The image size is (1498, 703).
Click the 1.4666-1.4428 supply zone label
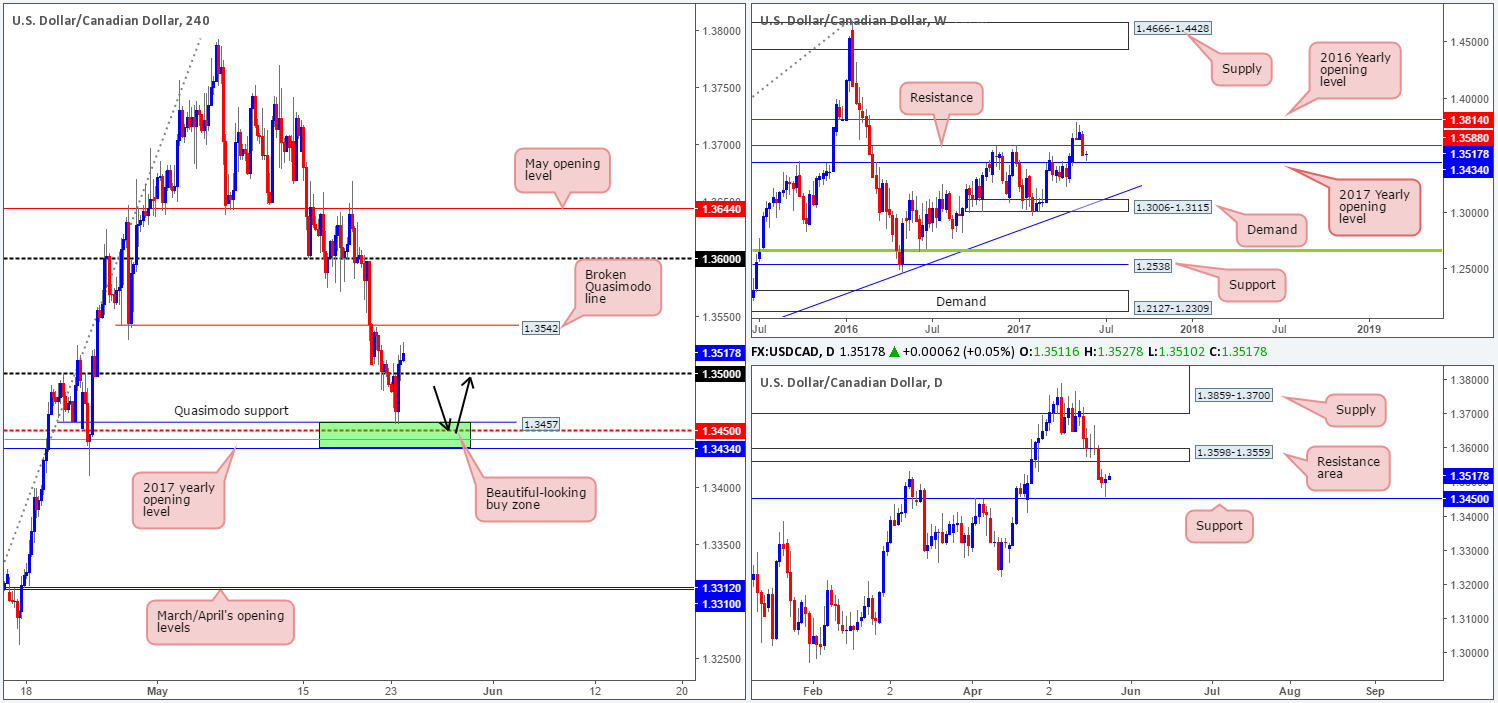coord(1172,30)
